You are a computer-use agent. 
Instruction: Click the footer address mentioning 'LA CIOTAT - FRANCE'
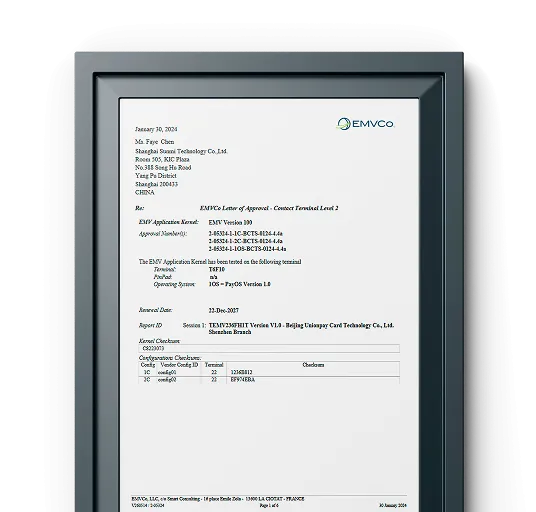click(x=218, y=499)
